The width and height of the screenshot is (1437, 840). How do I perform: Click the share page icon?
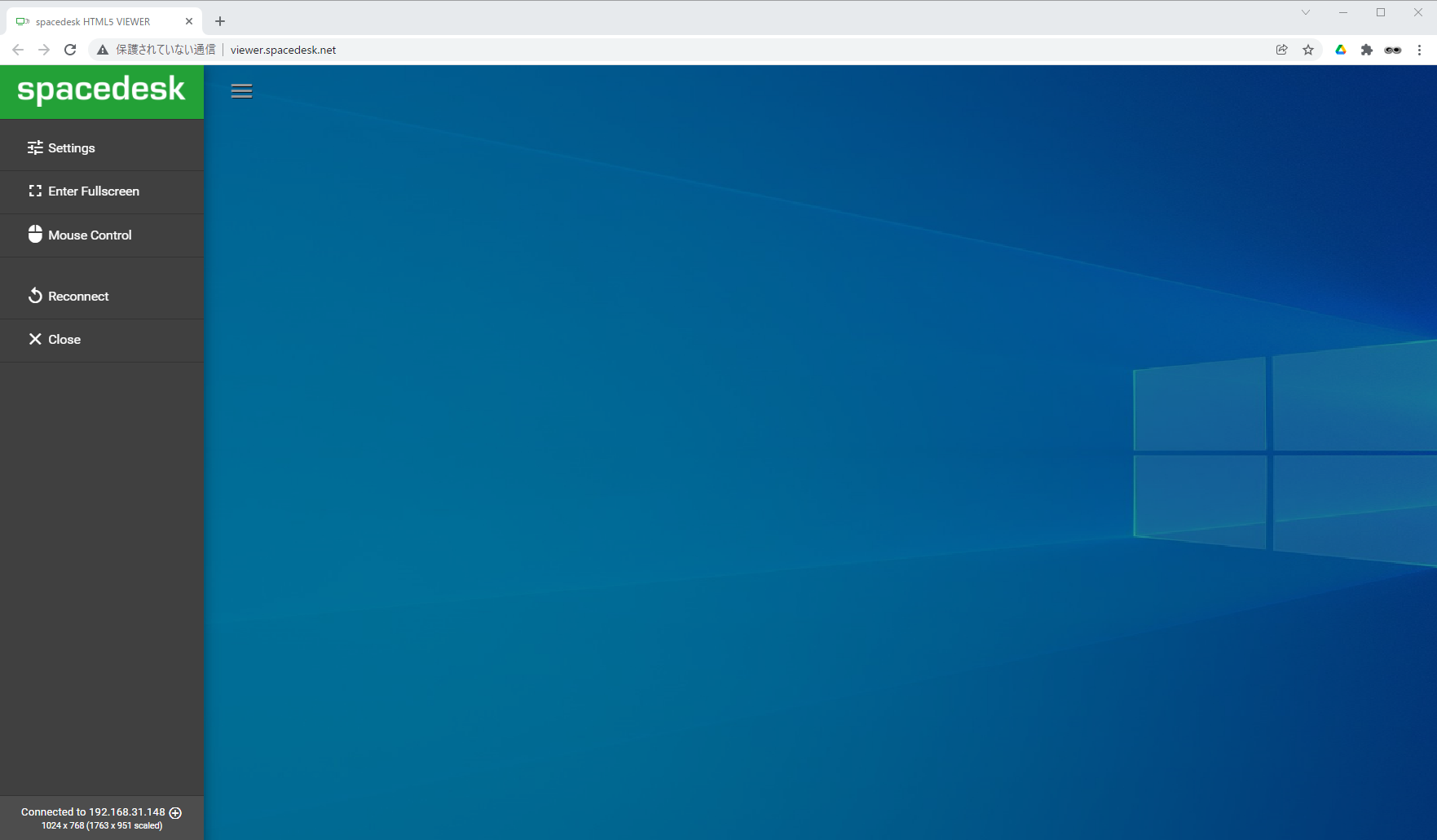tap(1281, 50)
